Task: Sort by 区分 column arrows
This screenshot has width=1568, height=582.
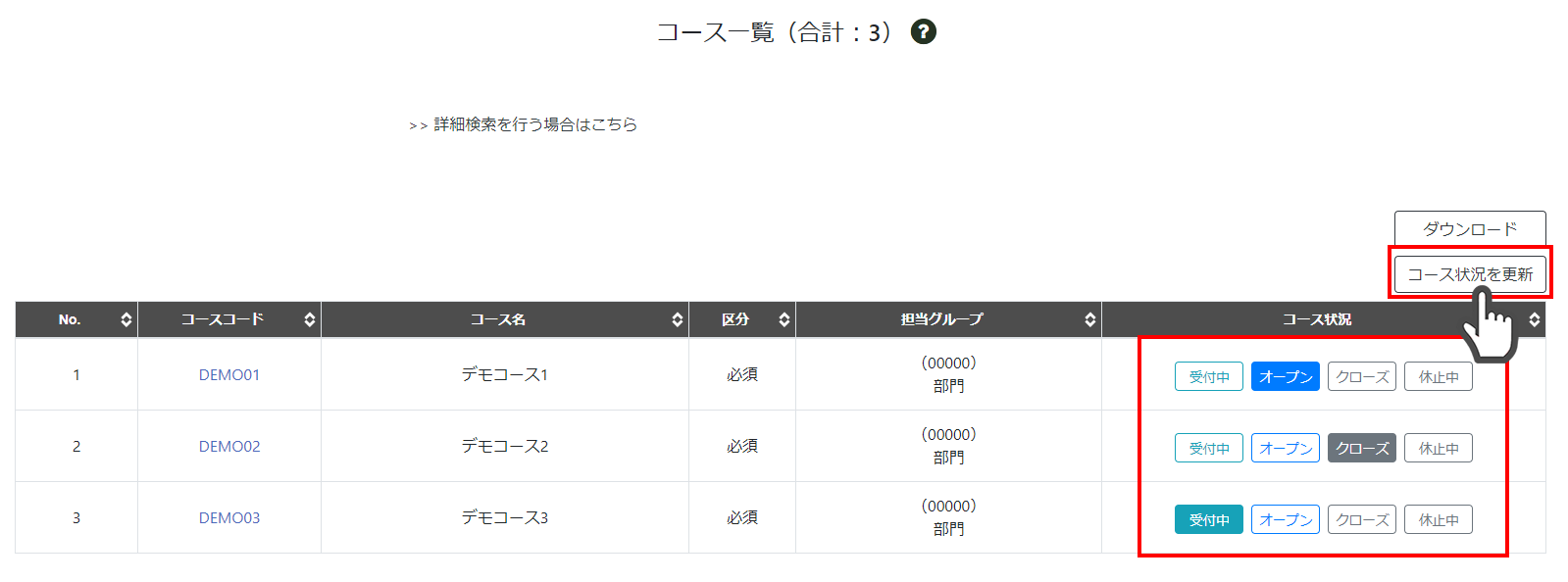Action: pos(784,319)
